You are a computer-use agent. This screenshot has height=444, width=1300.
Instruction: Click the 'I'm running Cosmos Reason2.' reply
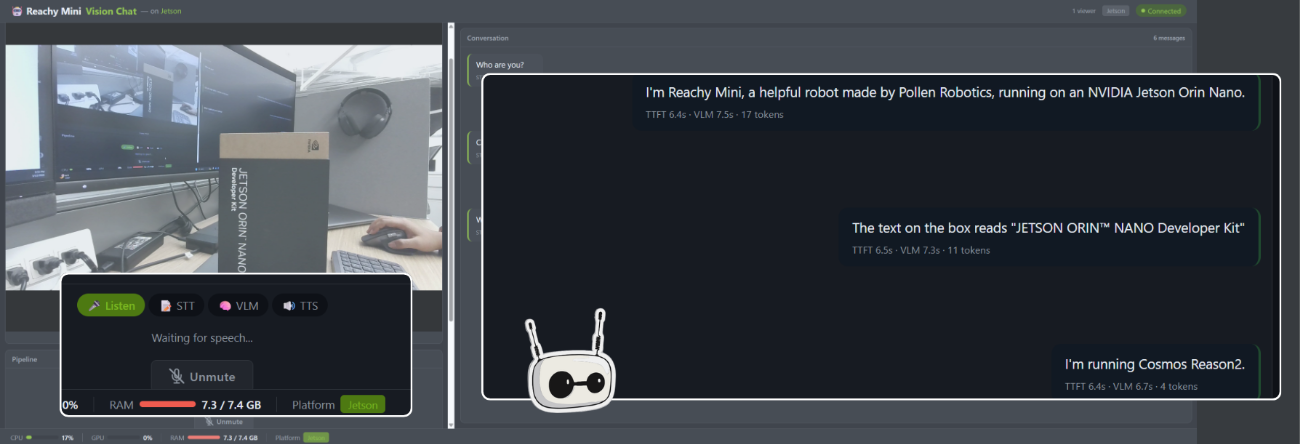coord(1155,364)
